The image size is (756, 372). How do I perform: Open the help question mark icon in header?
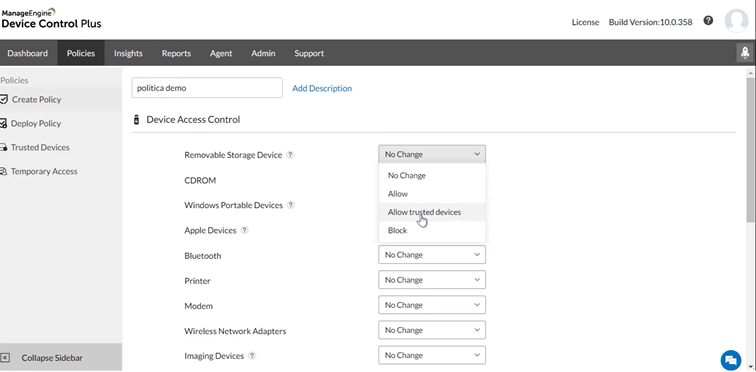[708, 21]
